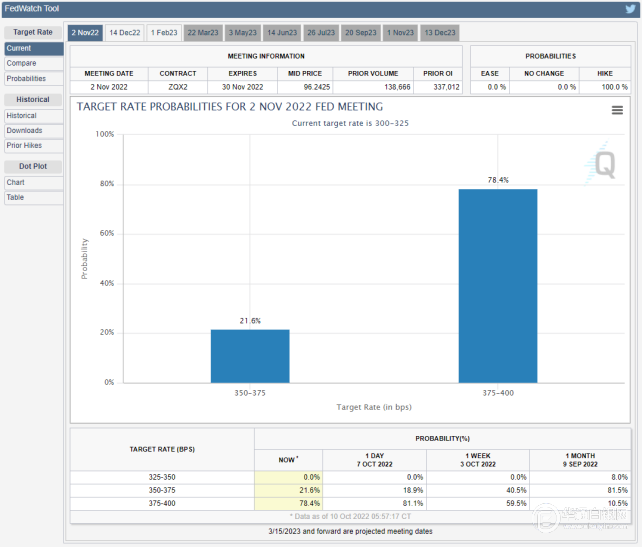Switch to the 1 Feb23 meeting tab
643x548 pixels.
click(164, 33)
